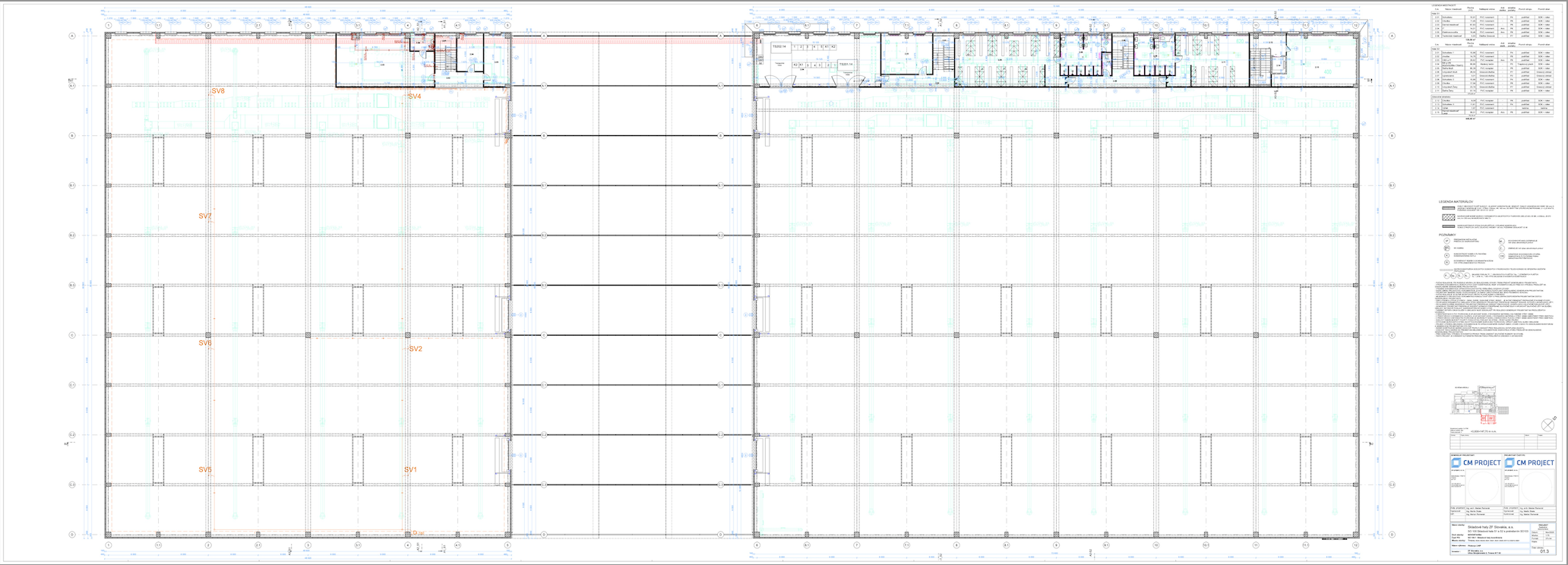Click the revision table above the logos
This screenshot has width=1568, height=565.
tap(1502, 442)
